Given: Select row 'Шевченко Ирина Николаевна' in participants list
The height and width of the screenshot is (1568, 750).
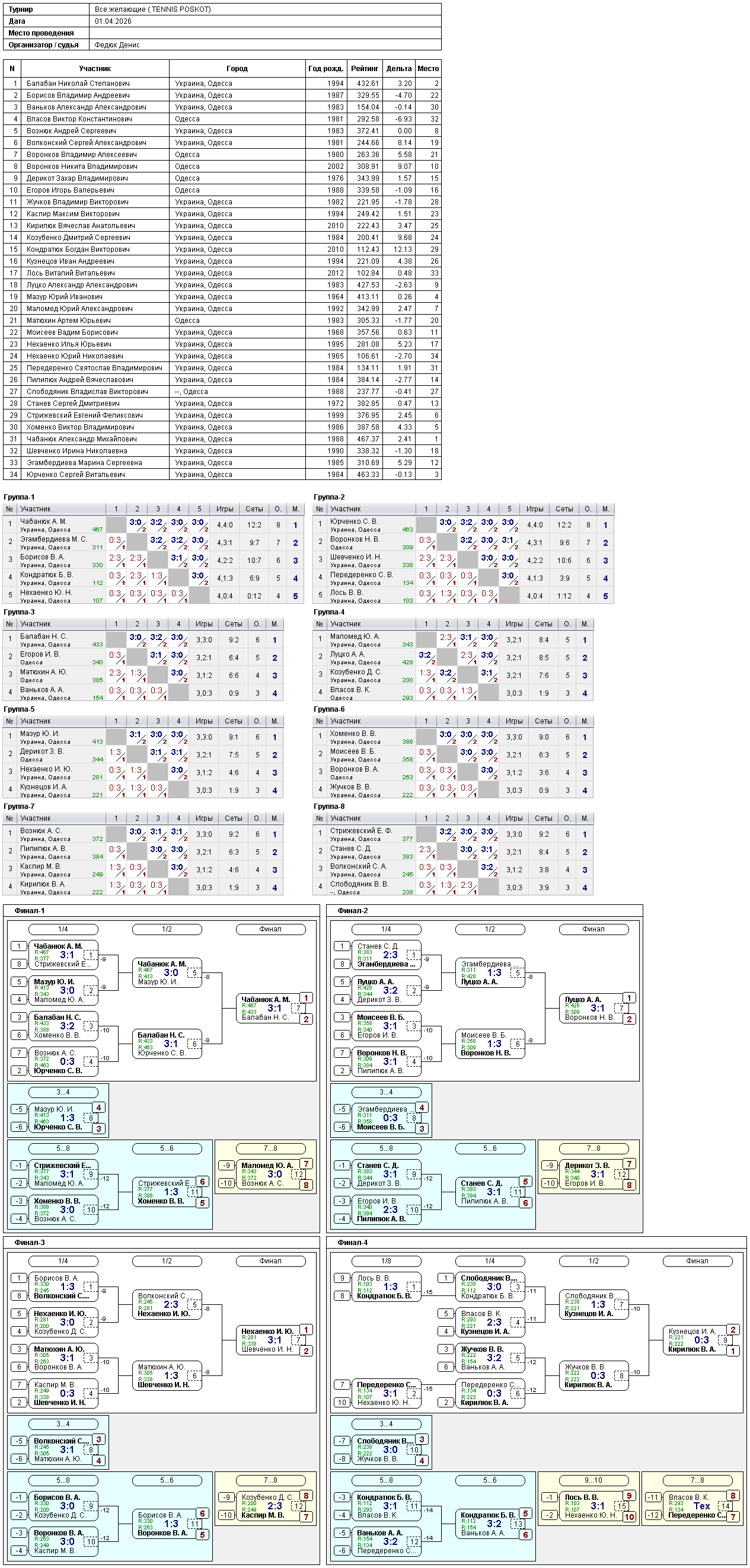Looking at the screenshot, I should (x=222, y=451).
